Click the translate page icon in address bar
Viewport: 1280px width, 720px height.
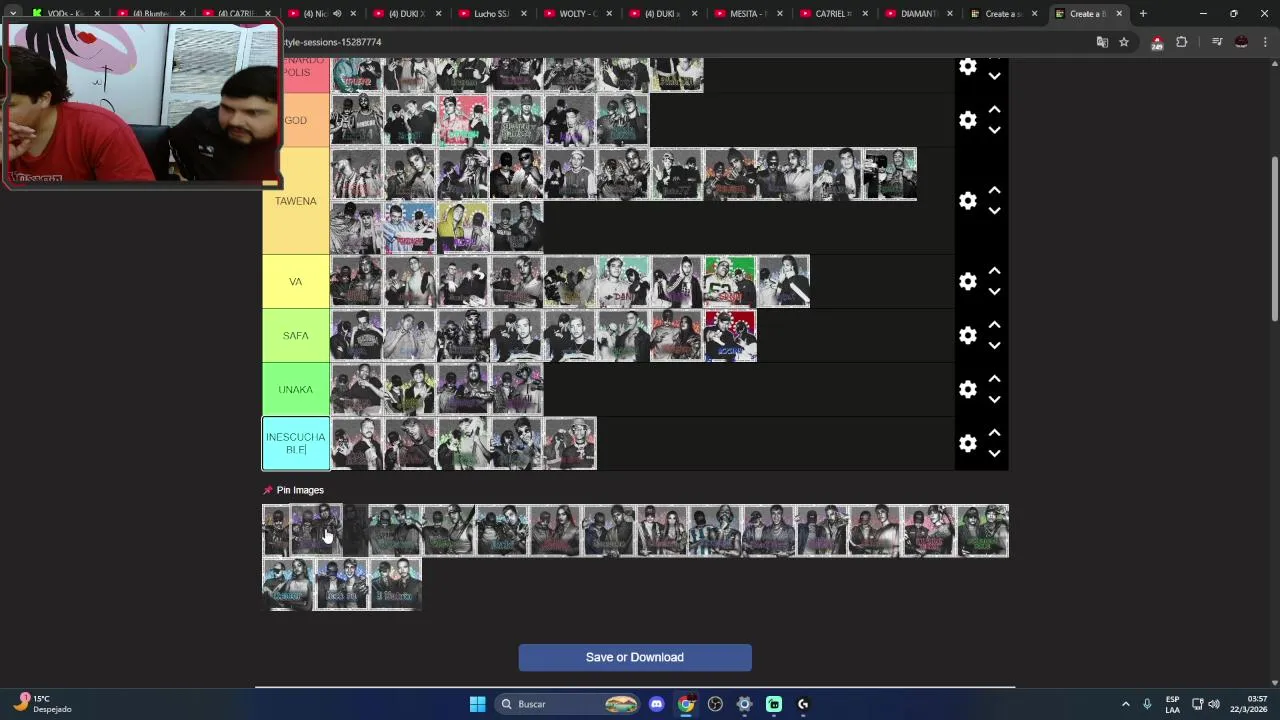[x=1102, y=42]
